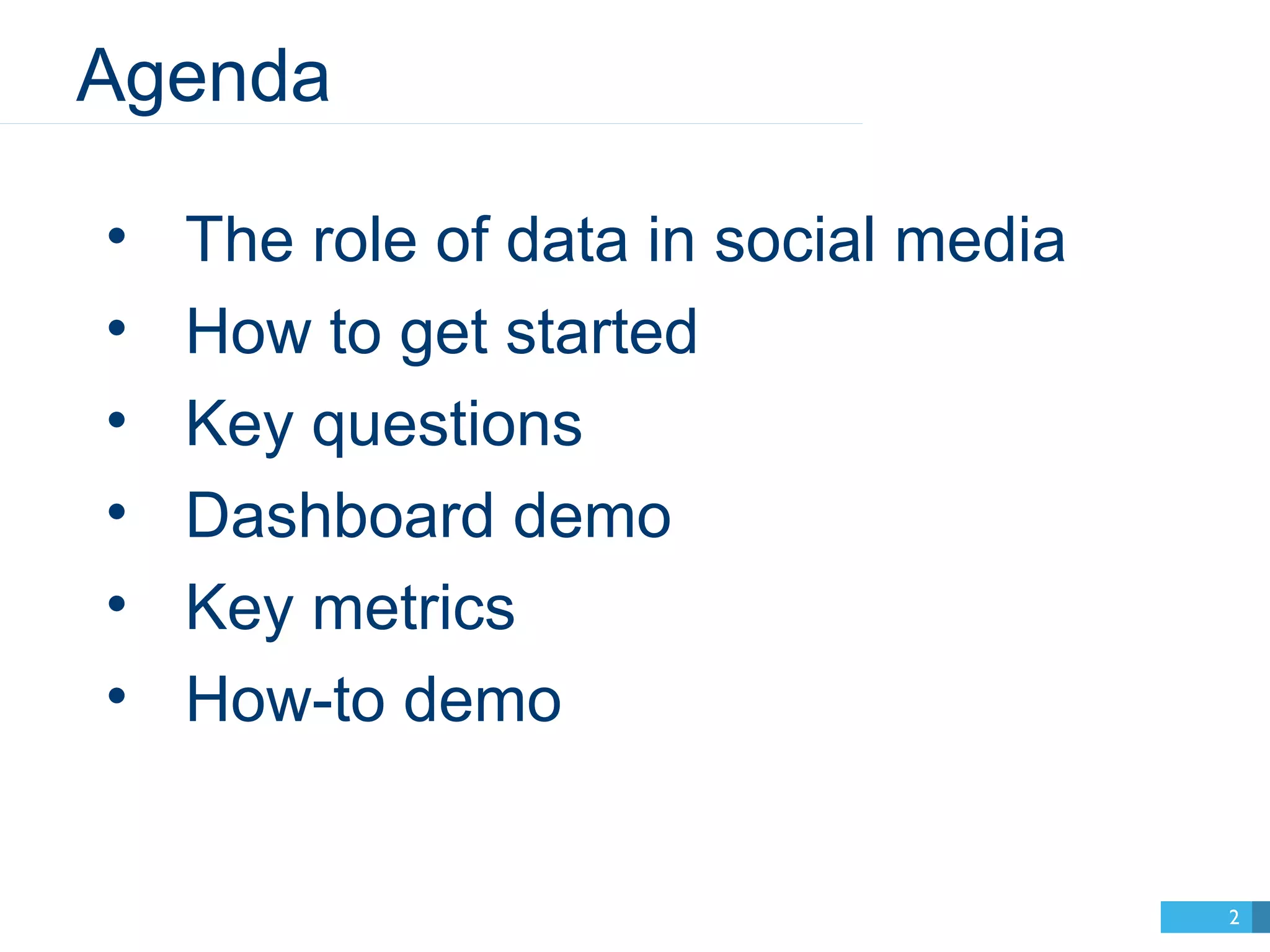The width and height of the screenshot is (1270, 952).
Task: Click the 'Key metrics' agenda item
Action: coord(350,609)
